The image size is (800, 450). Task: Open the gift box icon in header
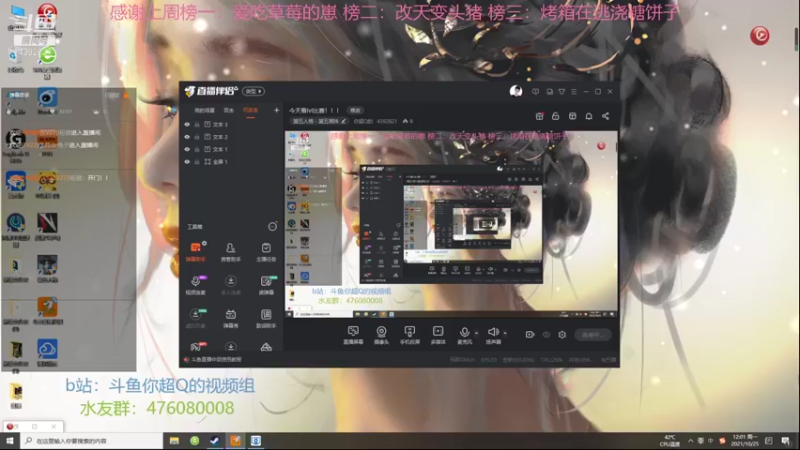click(x=572, y=116)
